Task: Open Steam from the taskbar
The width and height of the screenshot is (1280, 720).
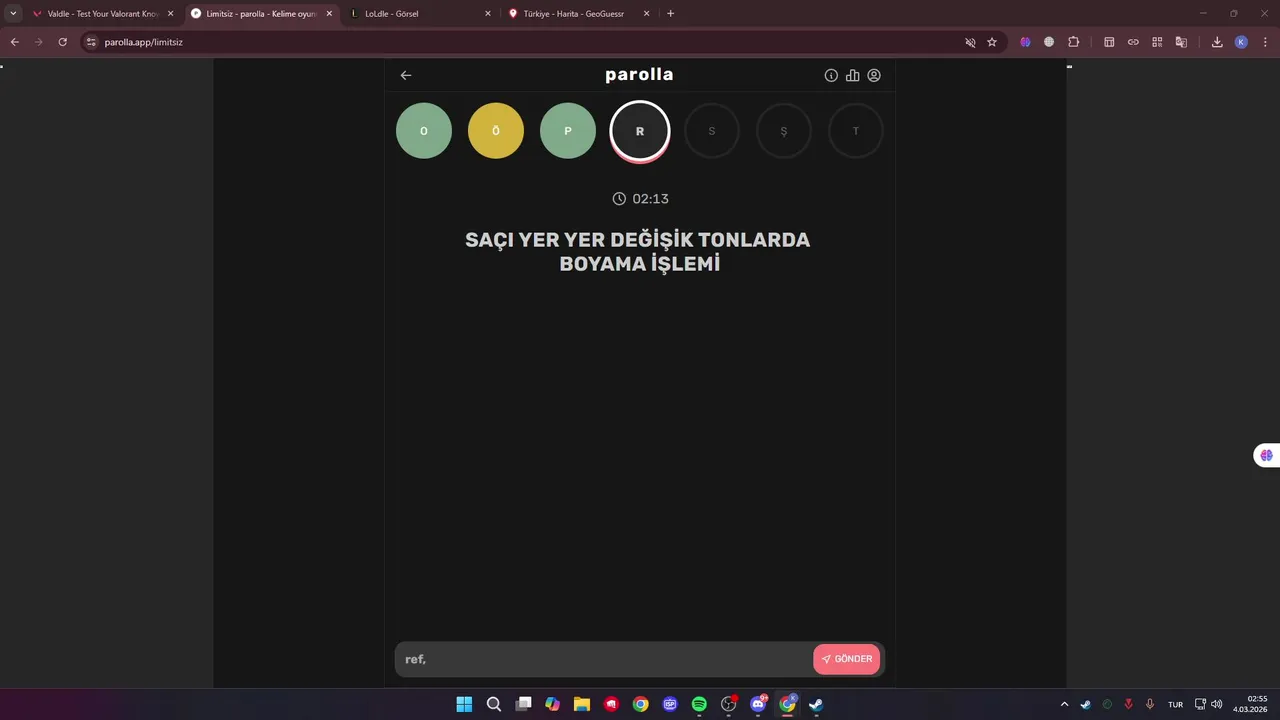Action: point(817,704)
